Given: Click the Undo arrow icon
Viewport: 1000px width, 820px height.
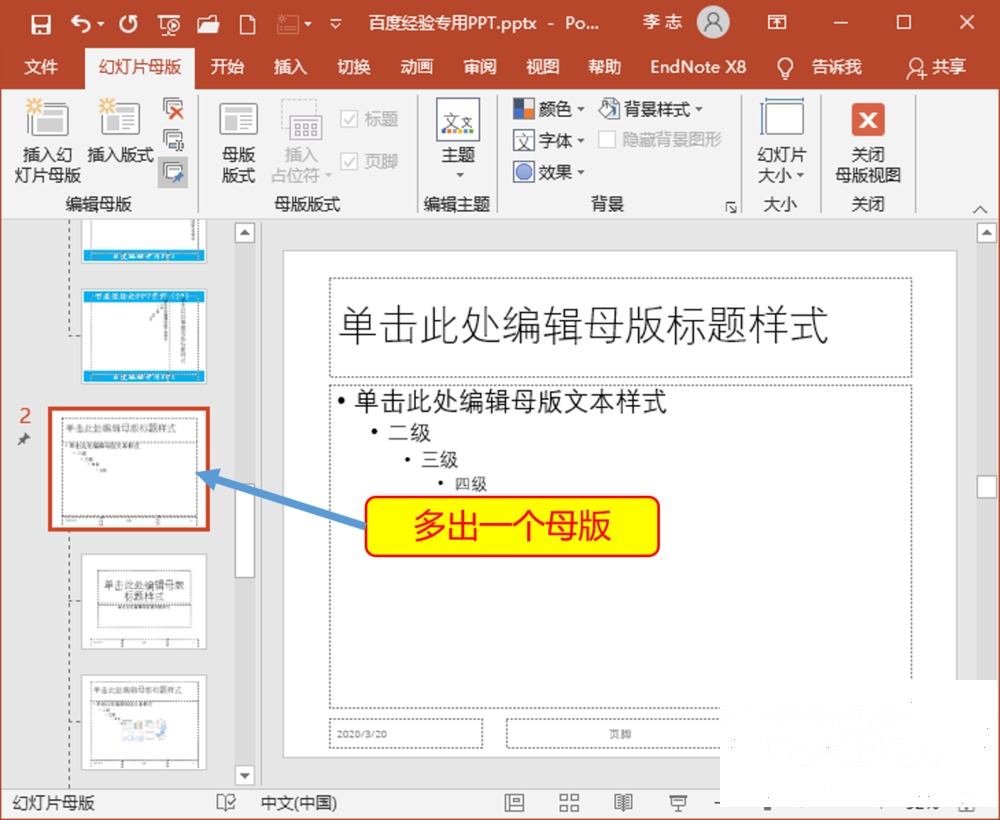Looking at the screenshot, I should coord(81,24).
